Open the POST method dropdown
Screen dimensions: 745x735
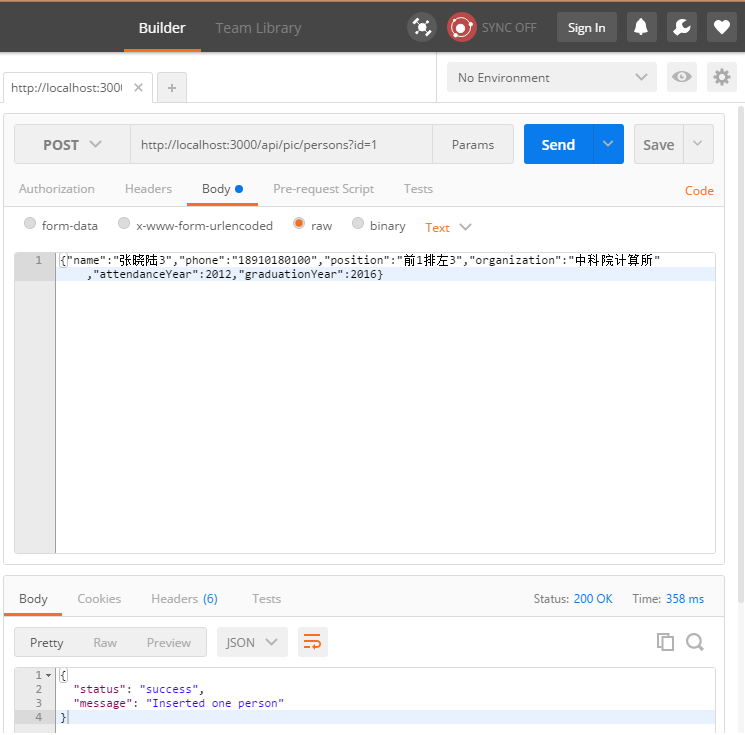tap(72, 144)
